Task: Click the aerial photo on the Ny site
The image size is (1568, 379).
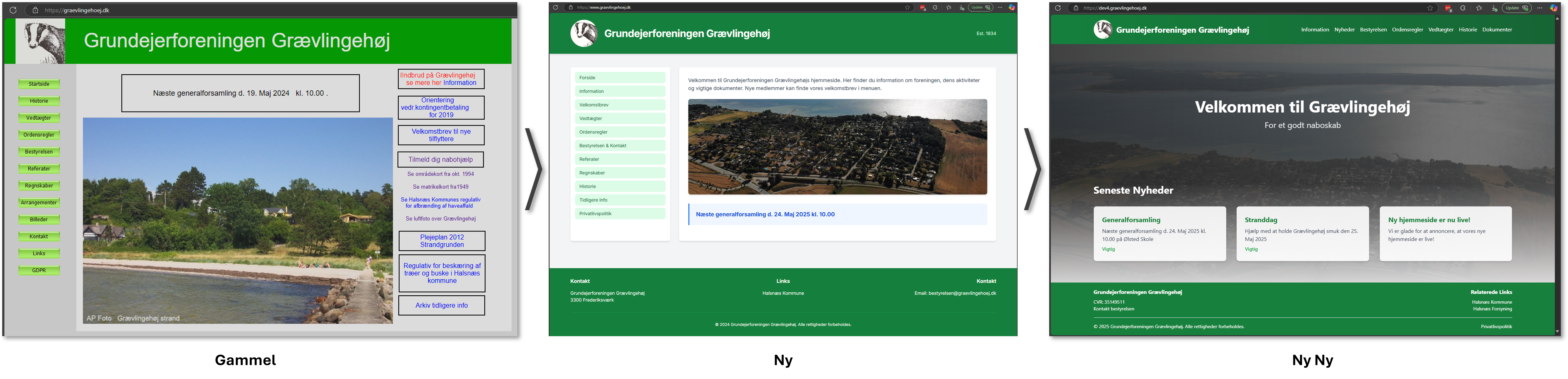Action: point(838,147)
